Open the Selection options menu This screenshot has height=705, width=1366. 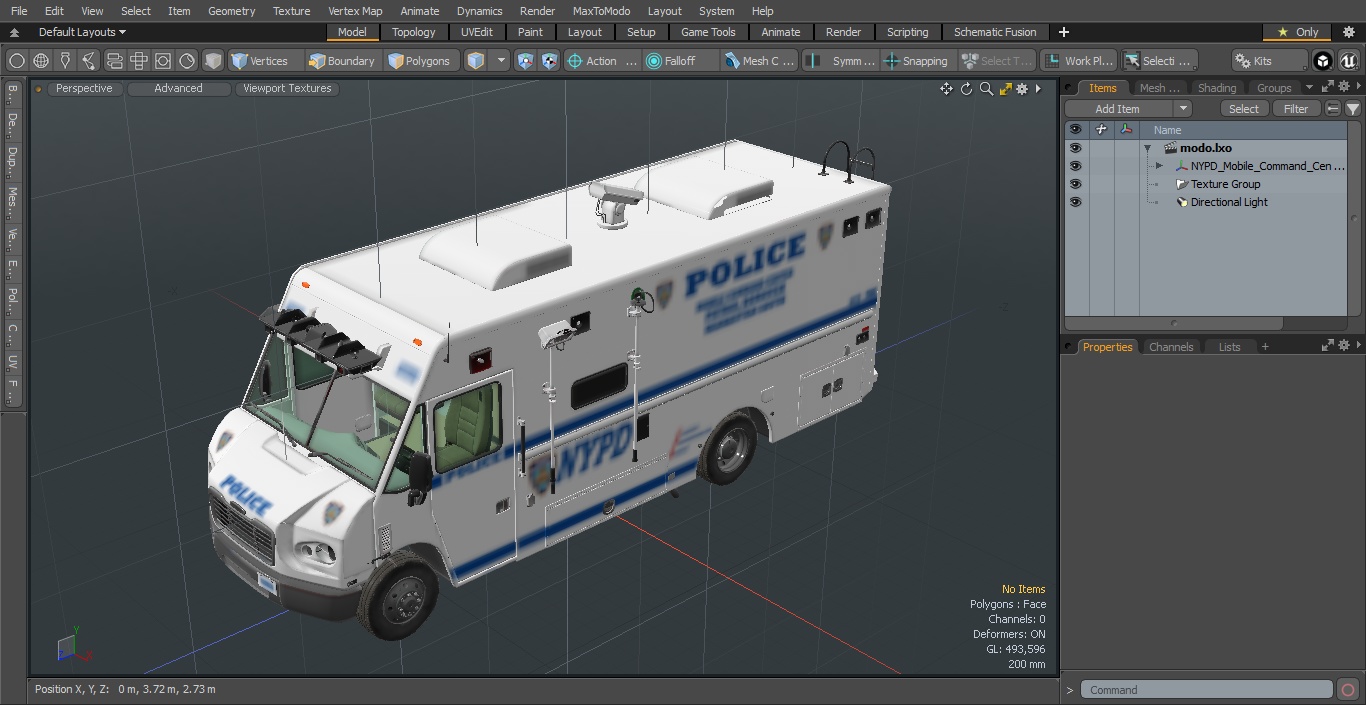pos(1158,61)
